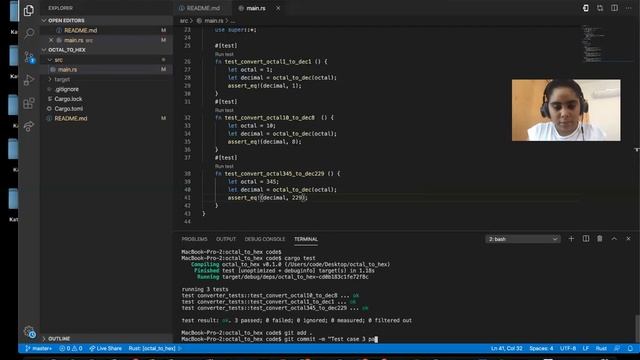This screenshot has width=640, height=360.
Task: Open the Run and Debug view
Action: point(29,80)
